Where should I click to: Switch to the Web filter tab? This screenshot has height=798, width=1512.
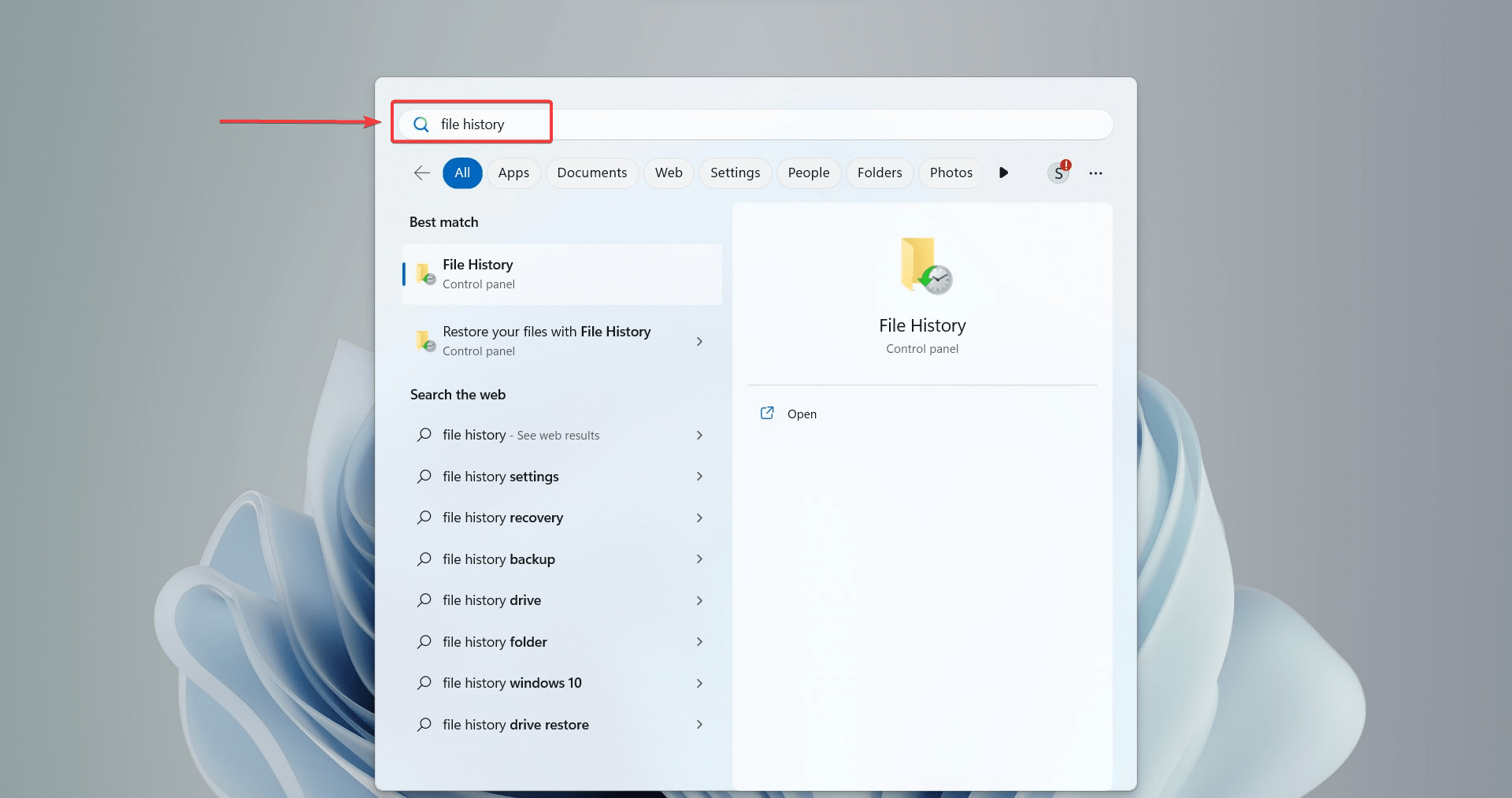click(x=669, y=173)
